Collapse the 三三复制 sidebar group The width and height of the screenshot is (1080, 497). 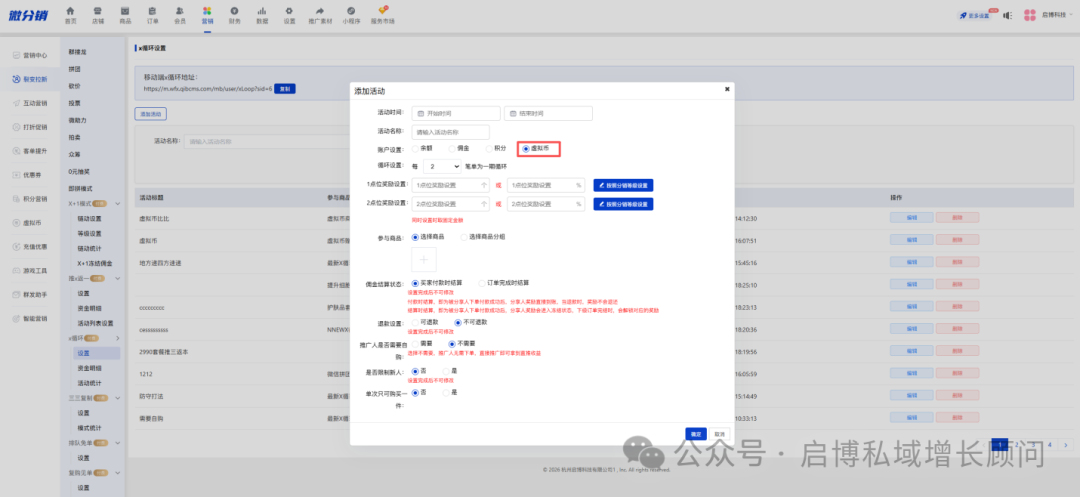118,398
